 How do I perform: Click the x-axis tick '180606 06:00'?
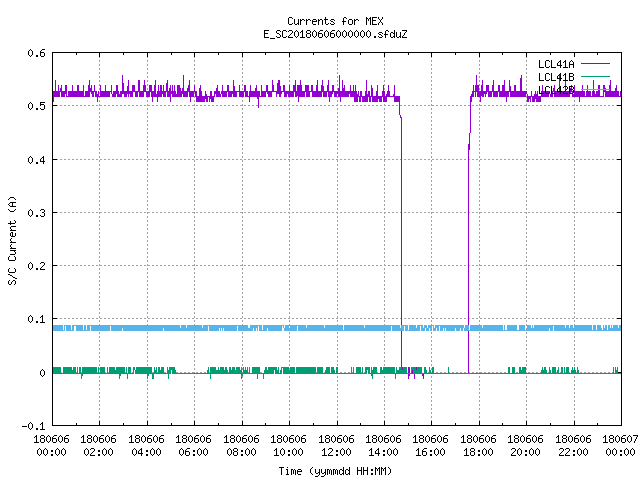[193, 446]
